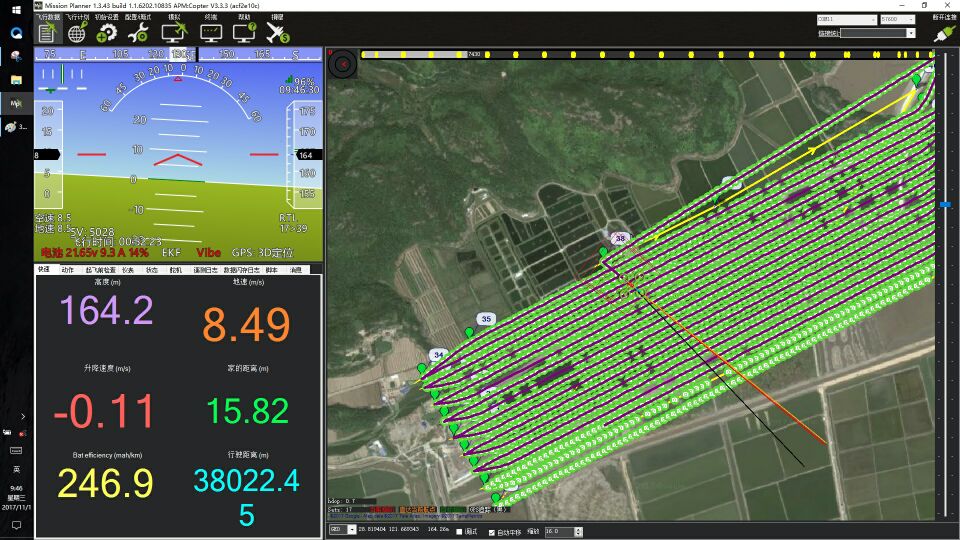Screen dimensions: 960x540
Task: Open the blue Q browser icon in taskbar
Action: point(17,32)
